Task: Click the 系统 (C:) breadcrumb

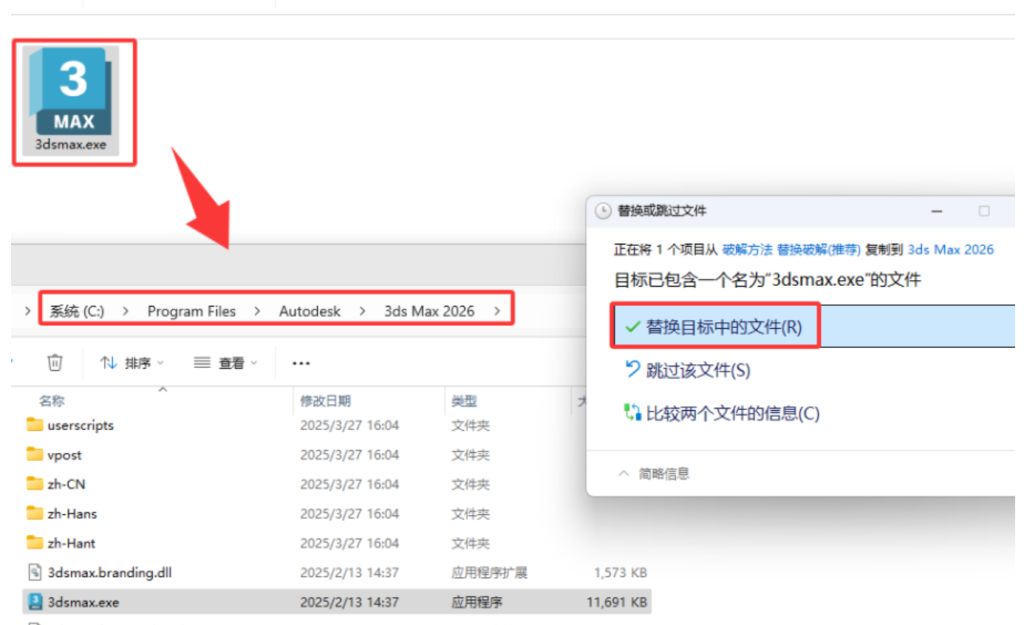Action: pyautogui.click(x=77, y=311)
